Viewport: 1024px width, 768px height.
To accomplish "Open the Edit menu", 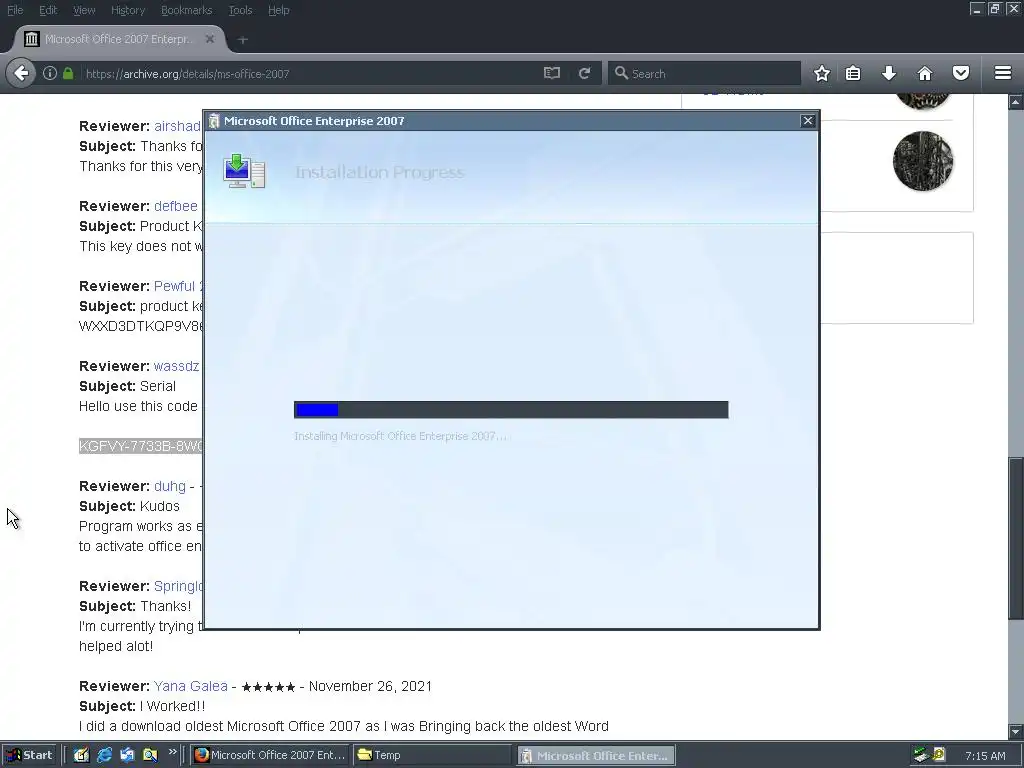I will coord(48,10).
